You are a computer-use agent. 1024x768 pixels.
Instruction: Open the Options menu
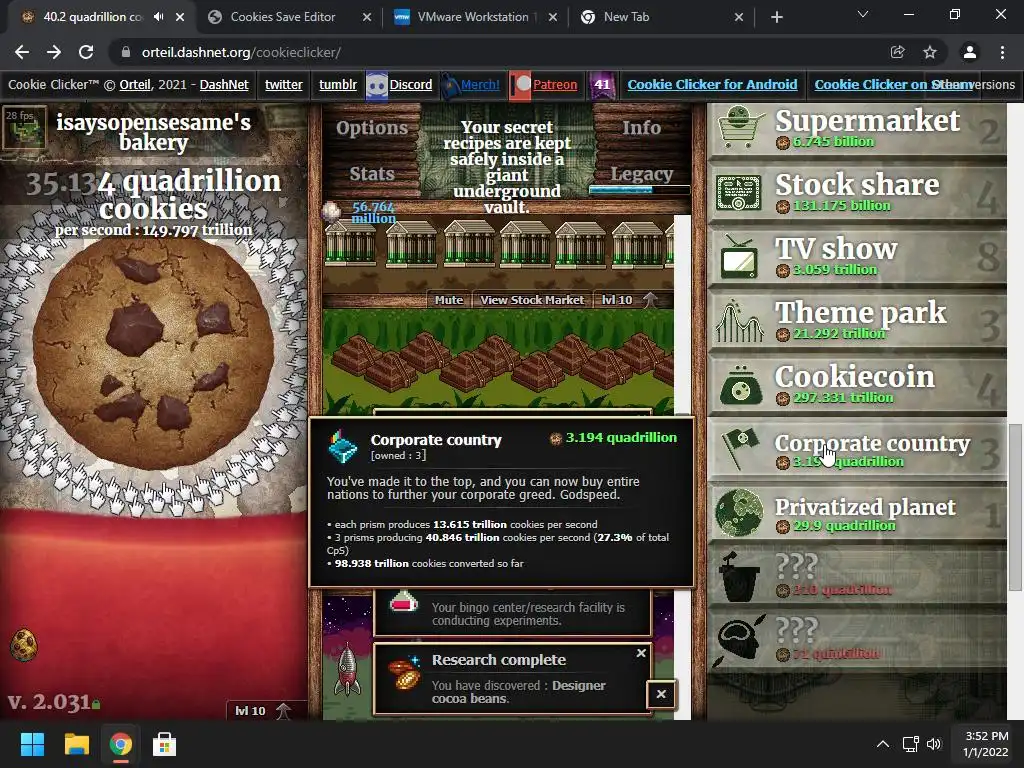(372, 128)
